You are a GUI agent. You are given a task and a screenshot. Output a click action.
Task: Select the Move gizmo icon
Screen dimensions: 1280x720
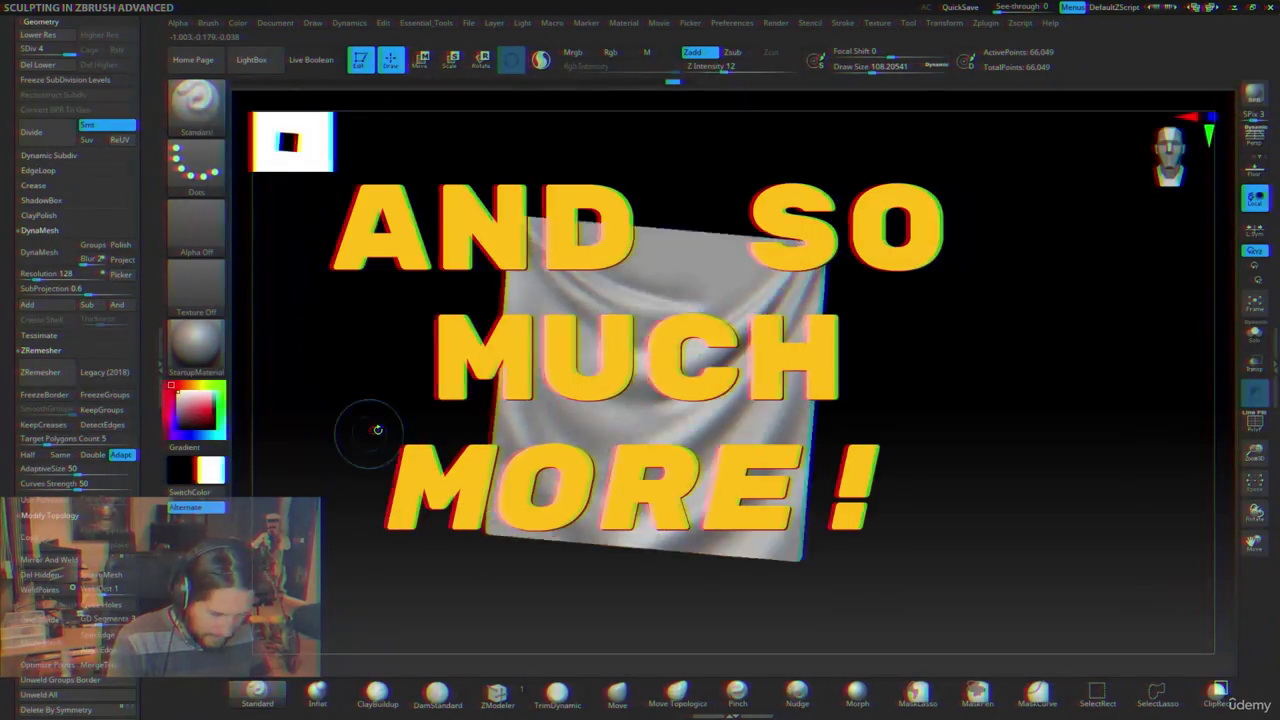422,60
